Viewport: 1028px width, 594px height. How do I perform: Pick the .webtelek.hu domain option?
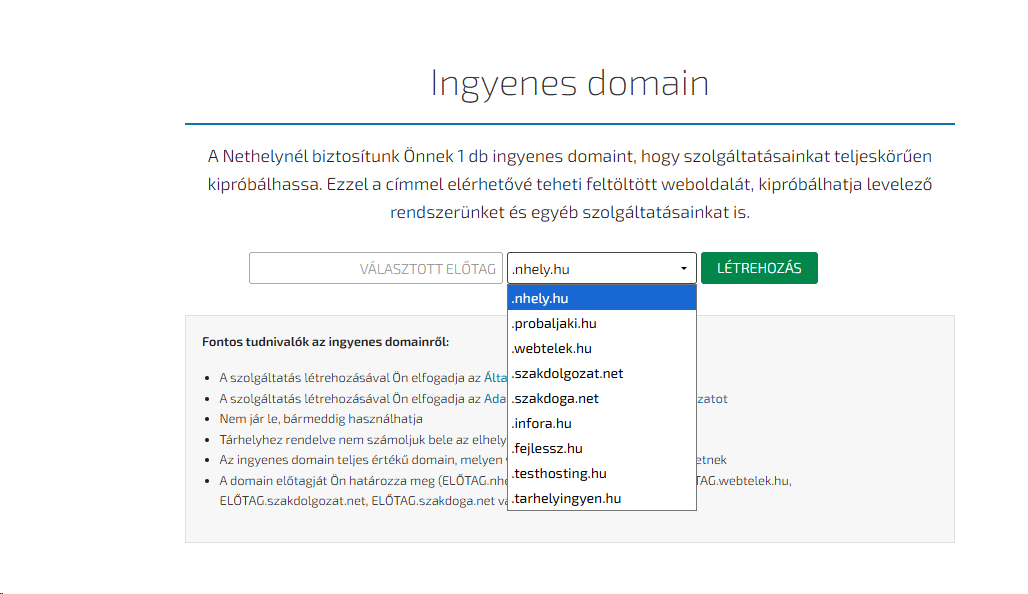601,348
